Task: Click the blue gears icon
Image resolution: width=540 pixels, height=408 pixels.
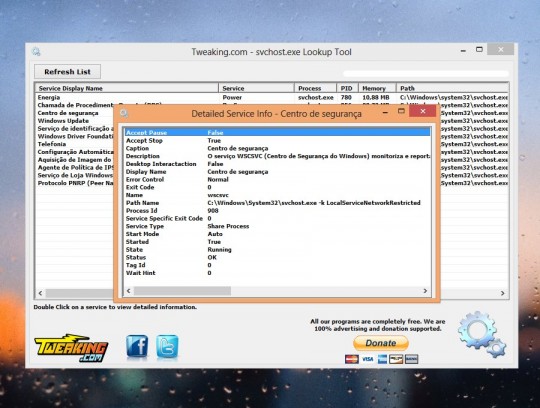Action: 482,334
